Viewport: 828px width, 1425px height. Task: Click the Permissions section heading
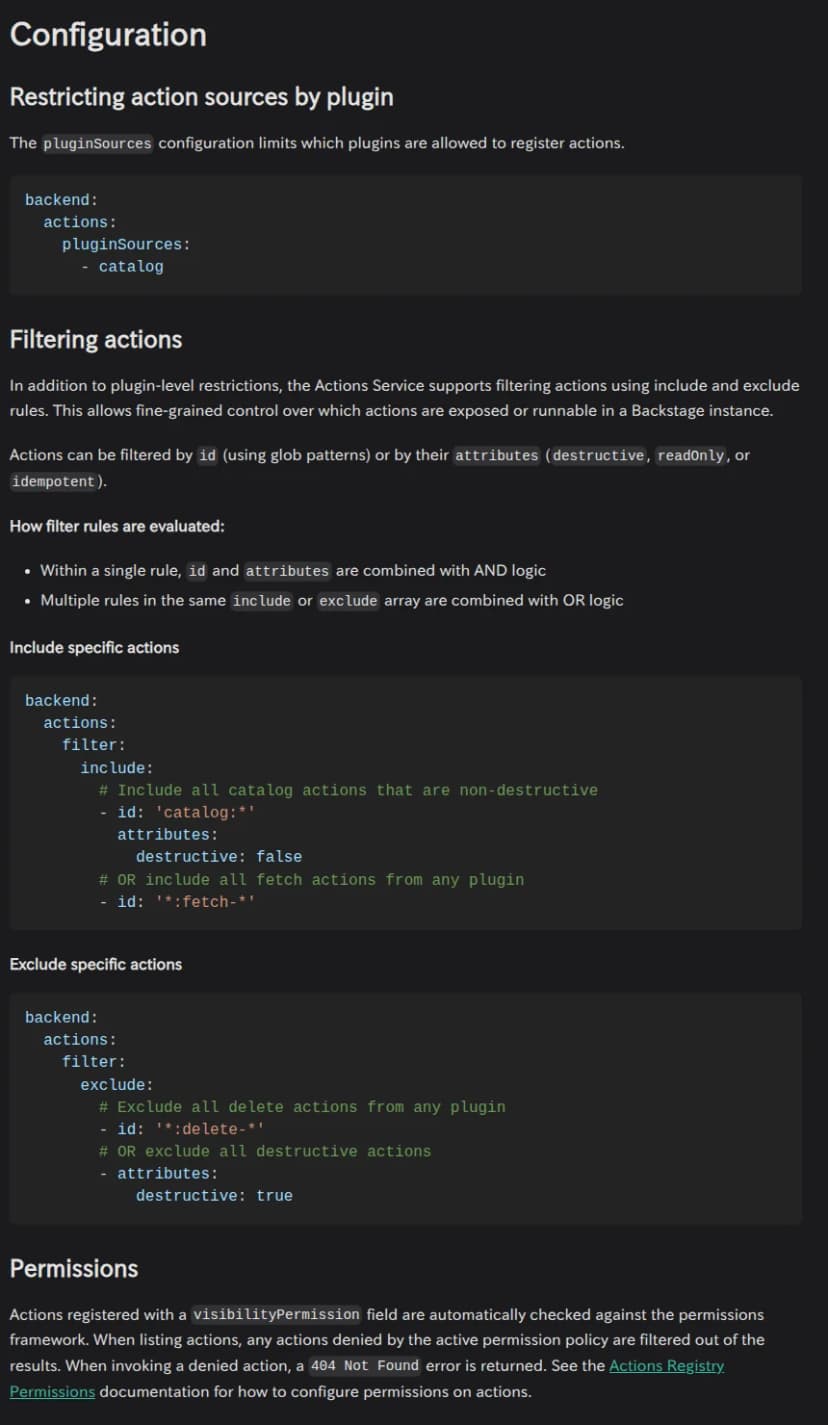coord(74,1269)
